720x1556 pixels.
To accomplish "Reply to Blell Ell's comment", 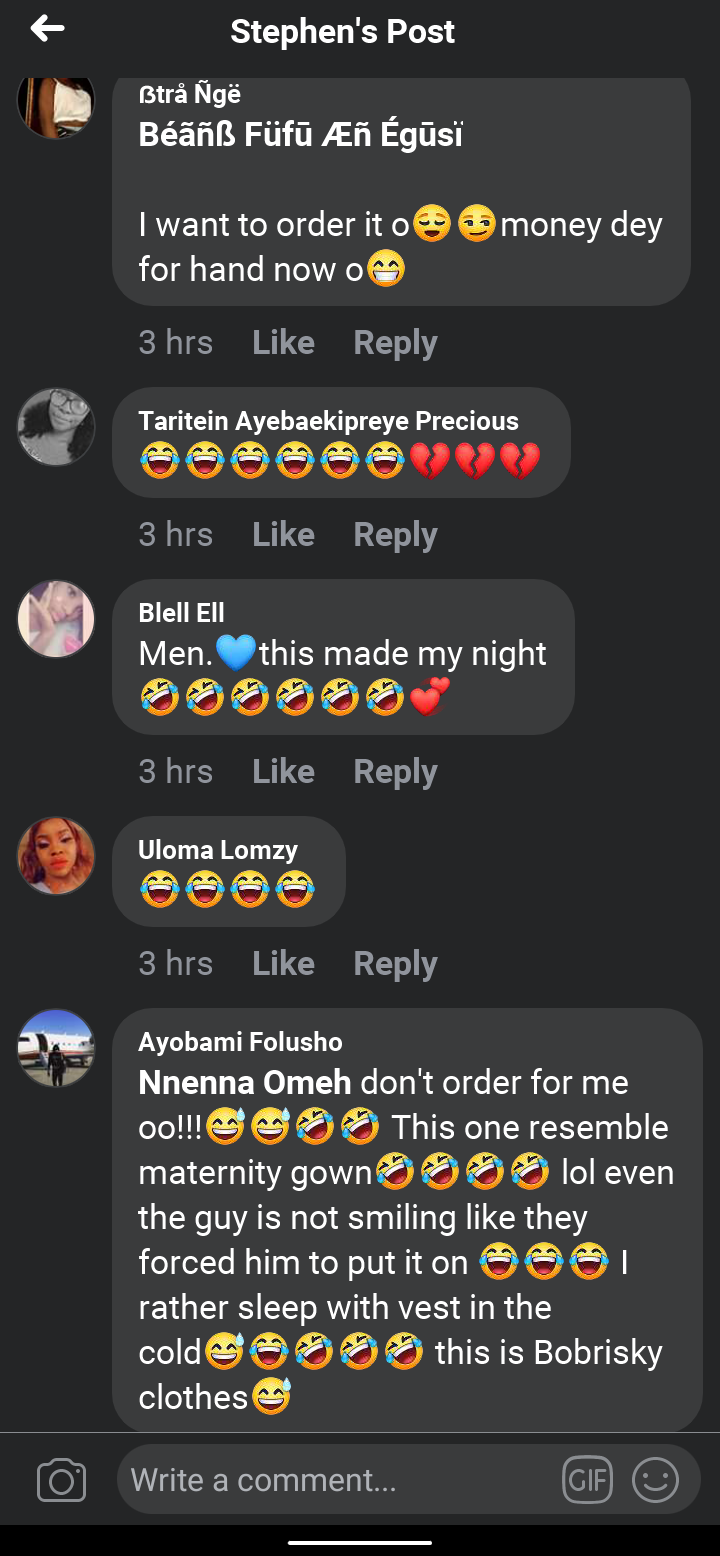I will pos(395,772).
